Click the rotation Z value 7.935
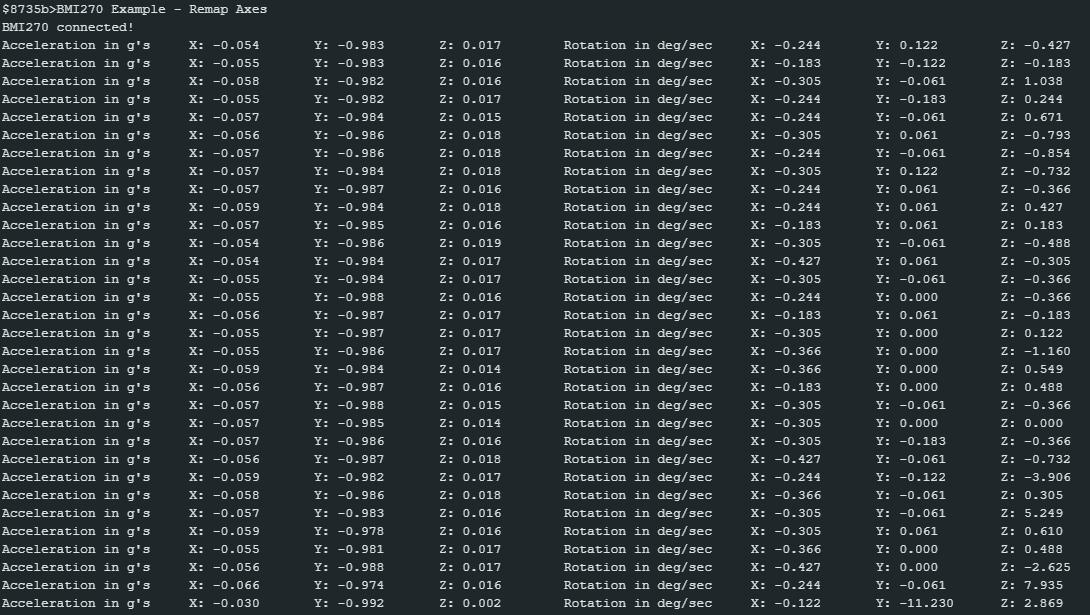 point(1045,585)
